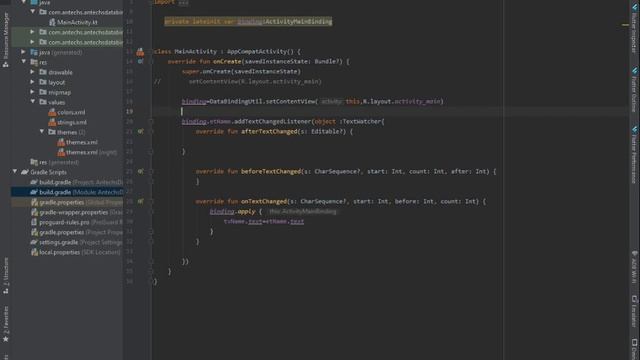The width and height of the screenshot is (640, 360).
Task: Open build.gradle (Module) file
Action: pos(81,192)
